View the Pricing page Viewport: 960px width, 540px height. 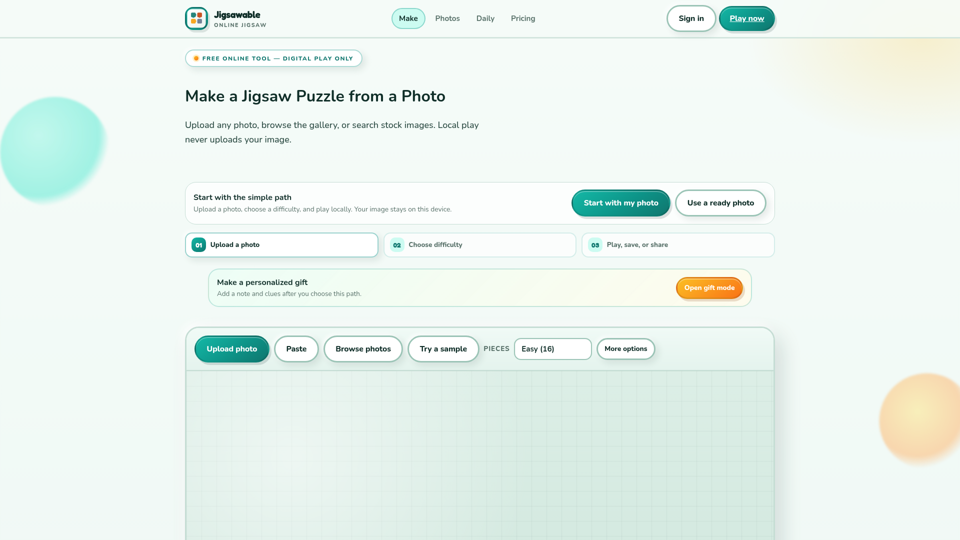[x=523, y=18]
